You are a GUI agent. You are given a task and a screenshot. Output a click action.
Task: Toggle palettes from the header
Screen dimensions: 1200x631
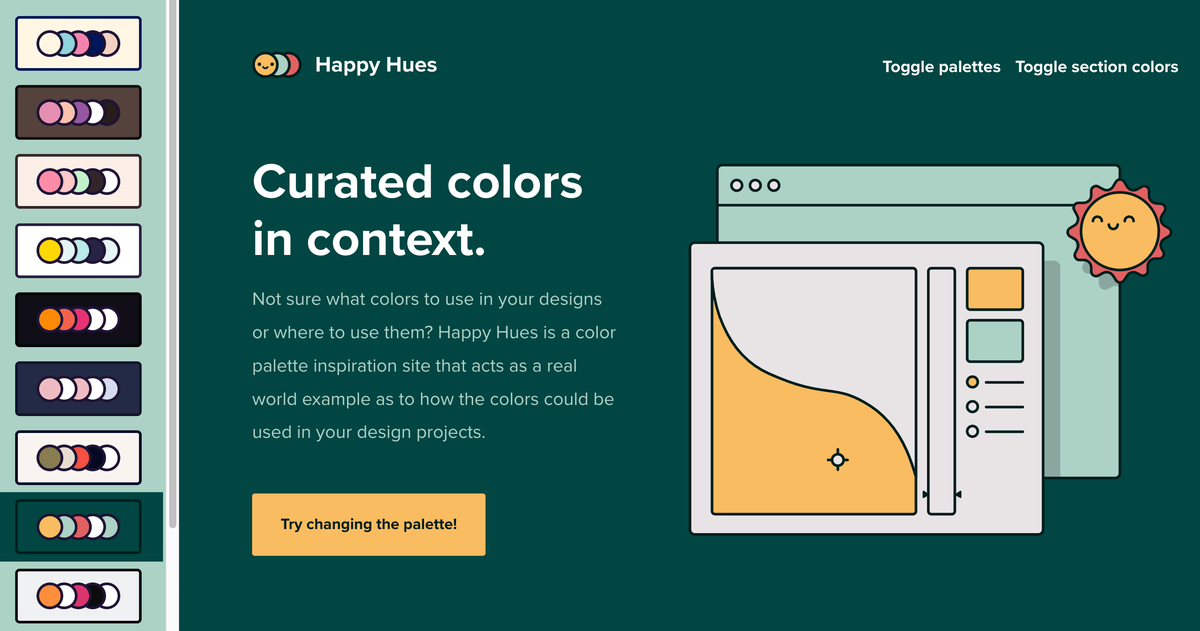tap(941, 67)
